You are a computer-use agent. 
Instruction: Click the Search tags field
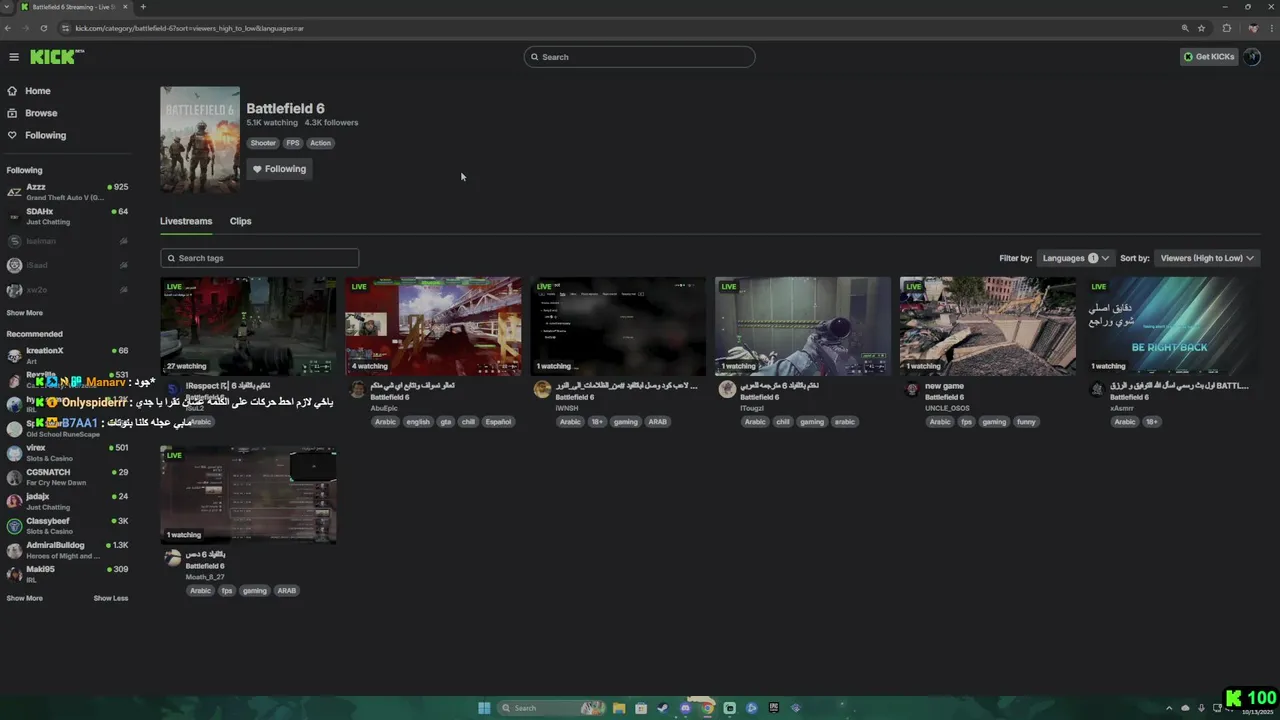(x=259, y=258)
